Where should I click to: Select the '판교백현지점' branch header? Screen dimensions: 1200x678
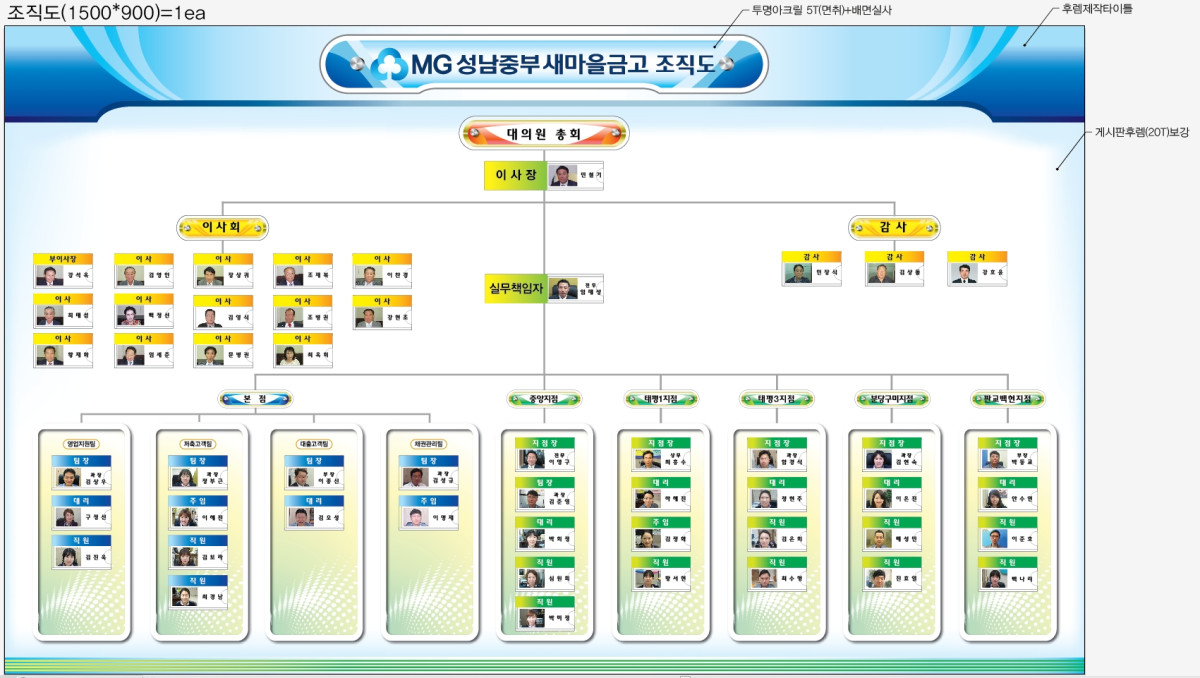click(x=1008, y=399)
